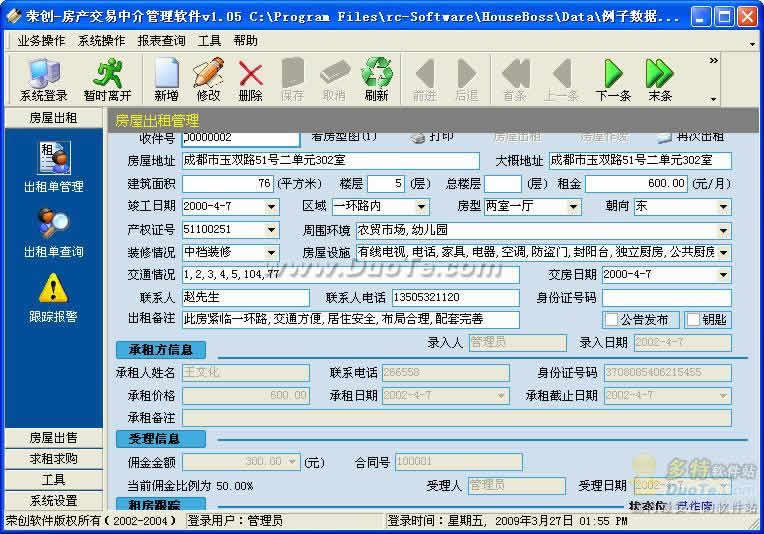Screen dimensions: 764x534
Task: Expand the toolbar overflow chevron
Action: coord(713,60)
